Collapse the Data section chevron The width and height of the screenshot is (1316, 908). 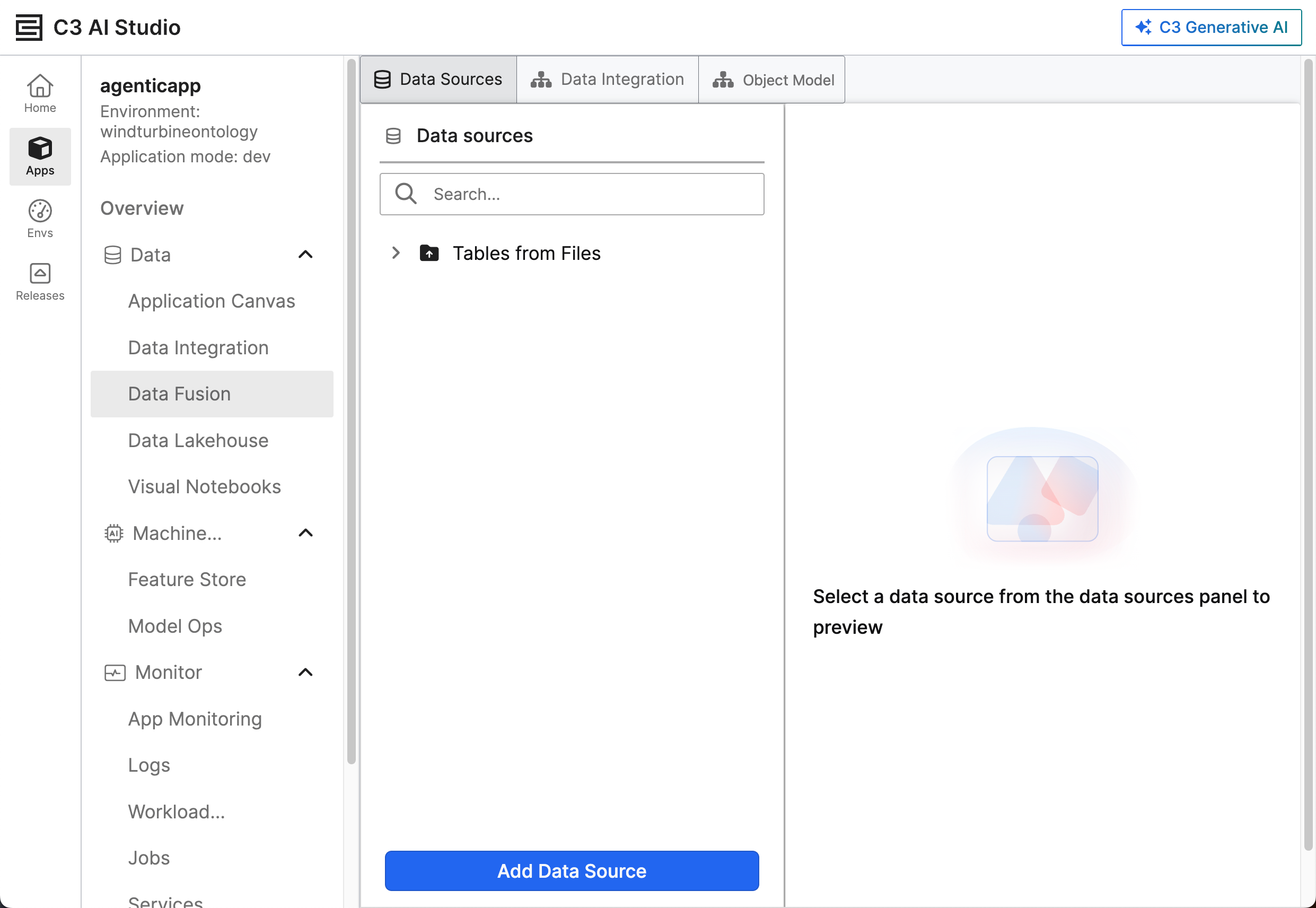305,254
